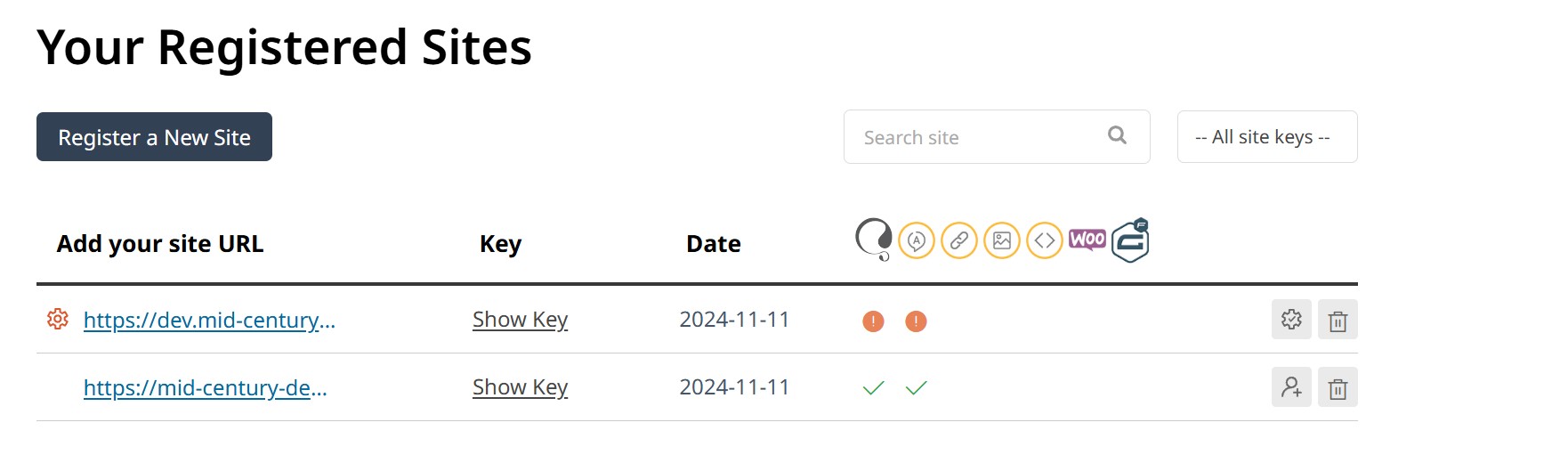Click the link chain plugin icon

(959, 240)
